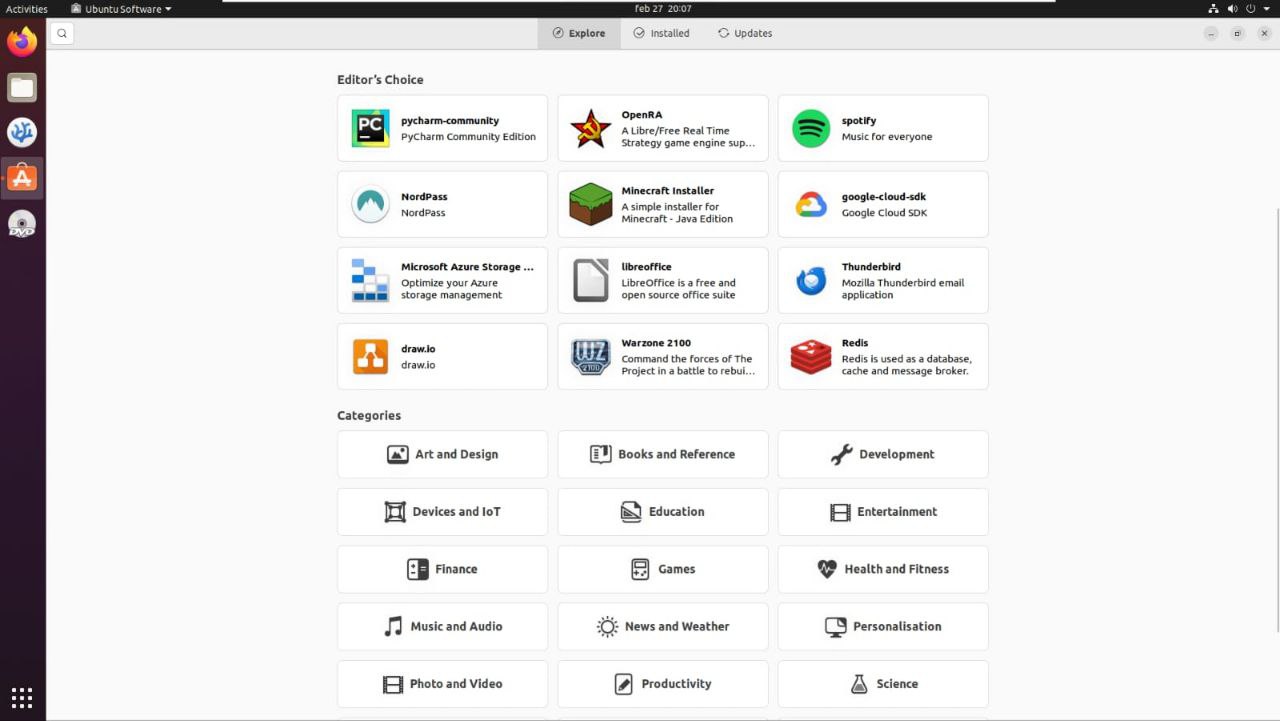
Task: Open the Redis red cube icon
Action: point(810,357)
